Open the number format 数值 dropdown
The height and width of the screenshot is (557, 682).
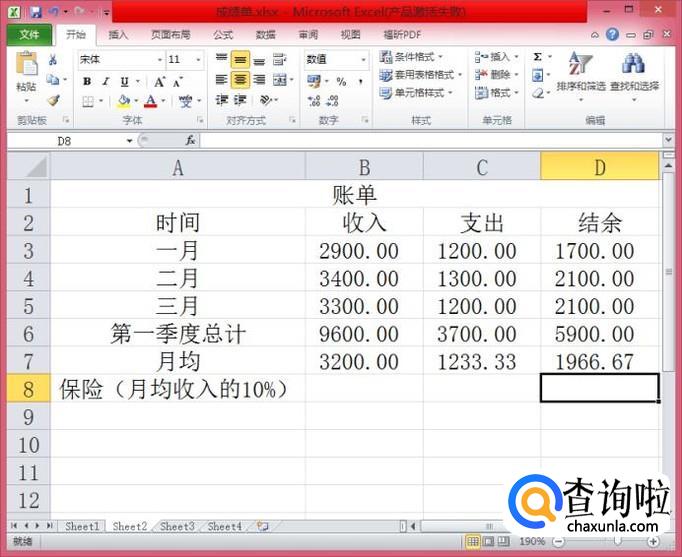pos(363,60)
